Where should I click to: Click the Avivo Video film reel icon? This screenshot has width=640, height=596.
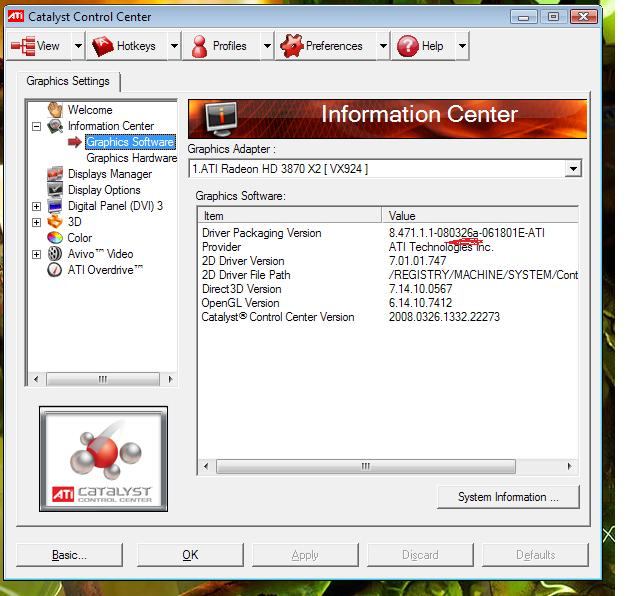pos(55,254)
